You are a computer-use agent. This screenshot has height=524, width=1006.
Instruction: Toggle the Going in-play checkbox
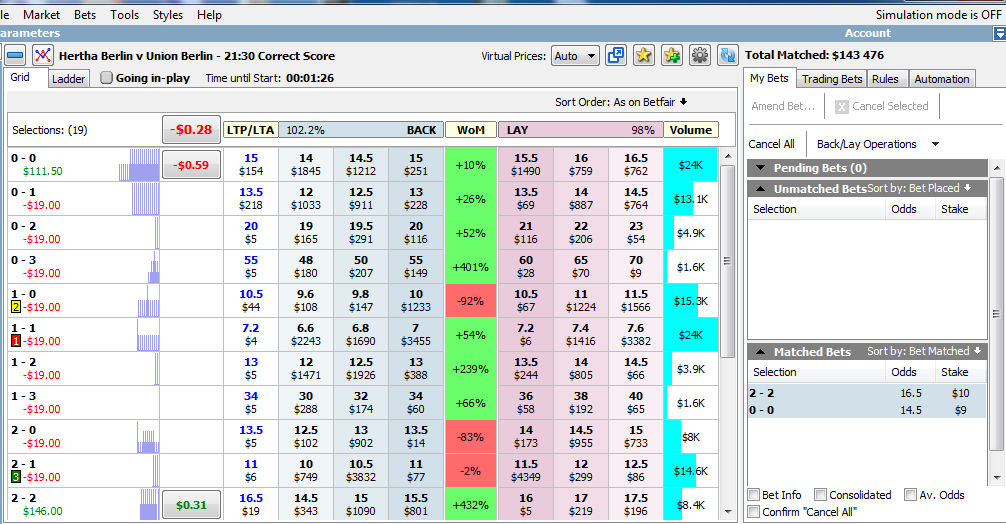point(107,78)
